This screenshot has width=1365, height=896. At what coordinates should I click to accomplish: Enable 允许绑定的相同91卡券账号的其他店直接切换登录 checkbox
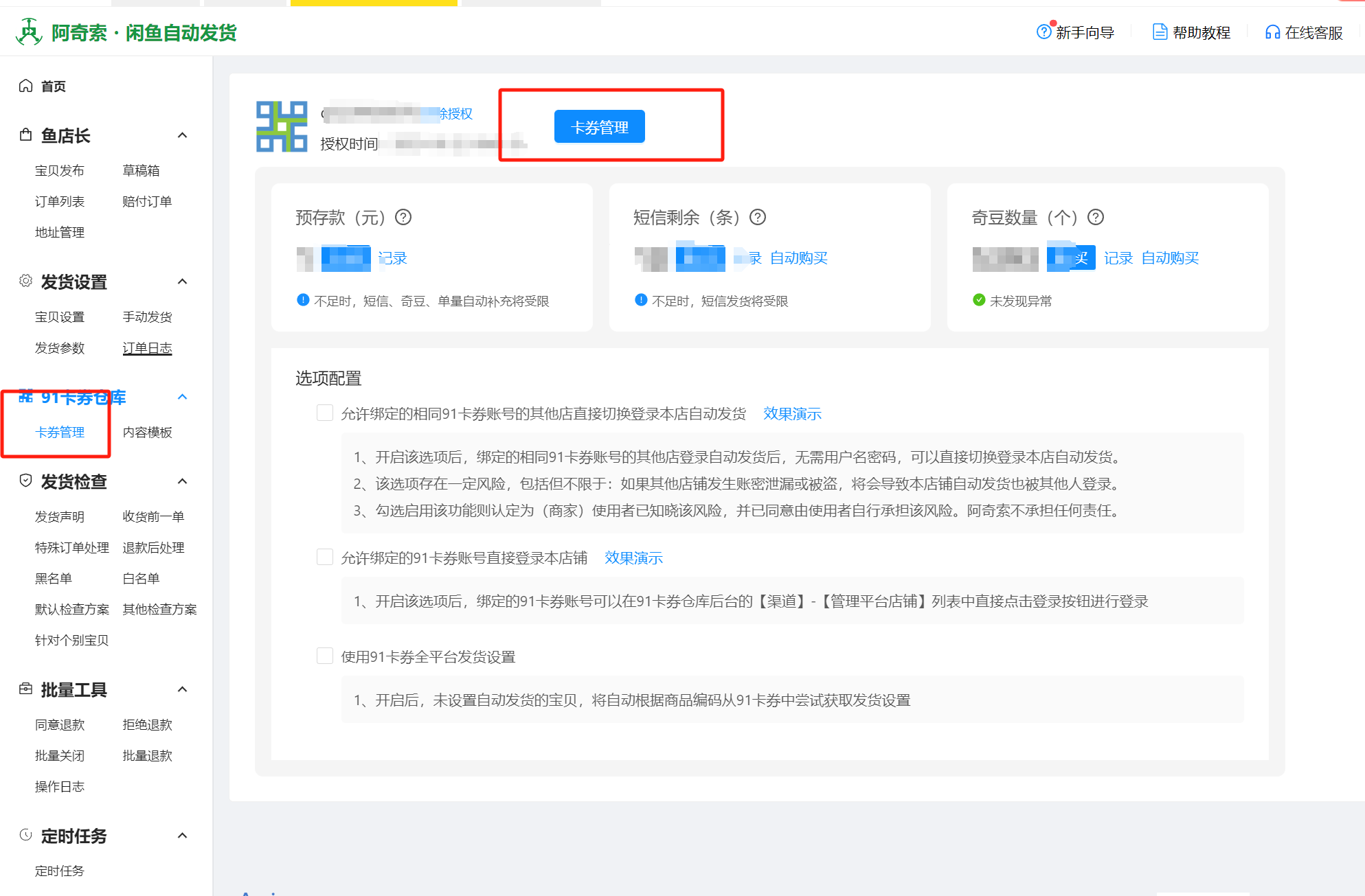[325, 413]
